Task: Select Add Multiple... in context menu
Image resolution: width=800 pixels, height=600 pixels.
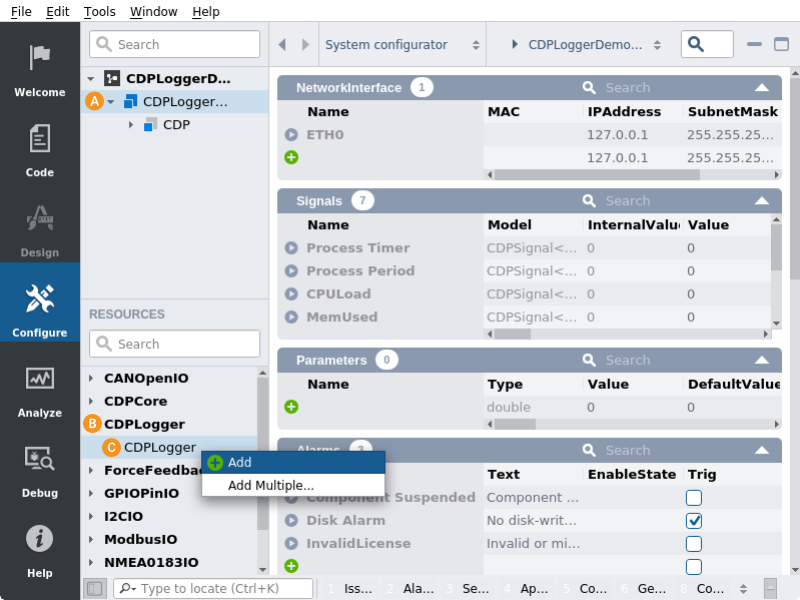Action: pos(271,485)
